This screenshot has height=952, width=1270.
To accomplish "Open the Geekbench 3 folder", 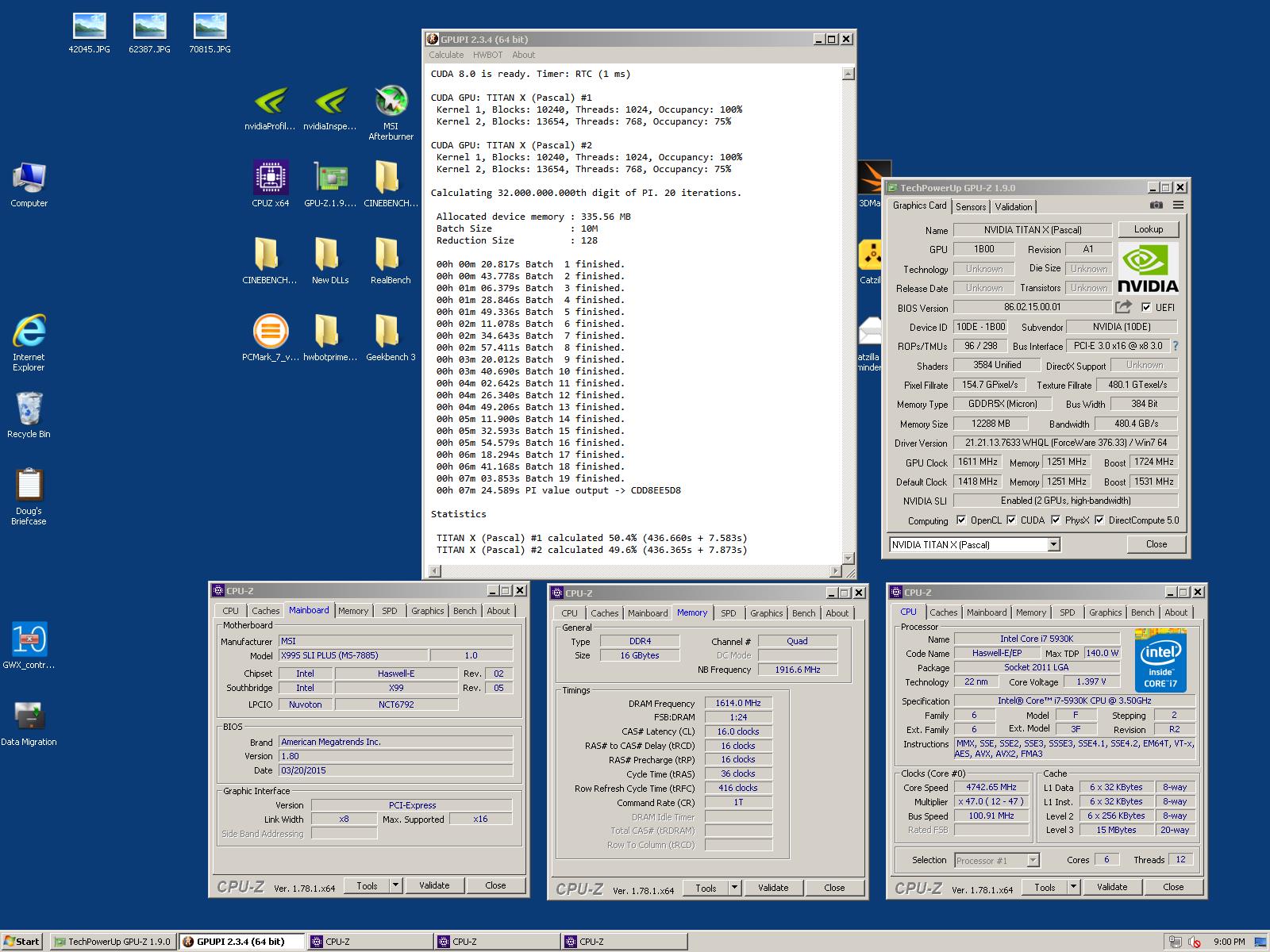I will tap(391, 338).
